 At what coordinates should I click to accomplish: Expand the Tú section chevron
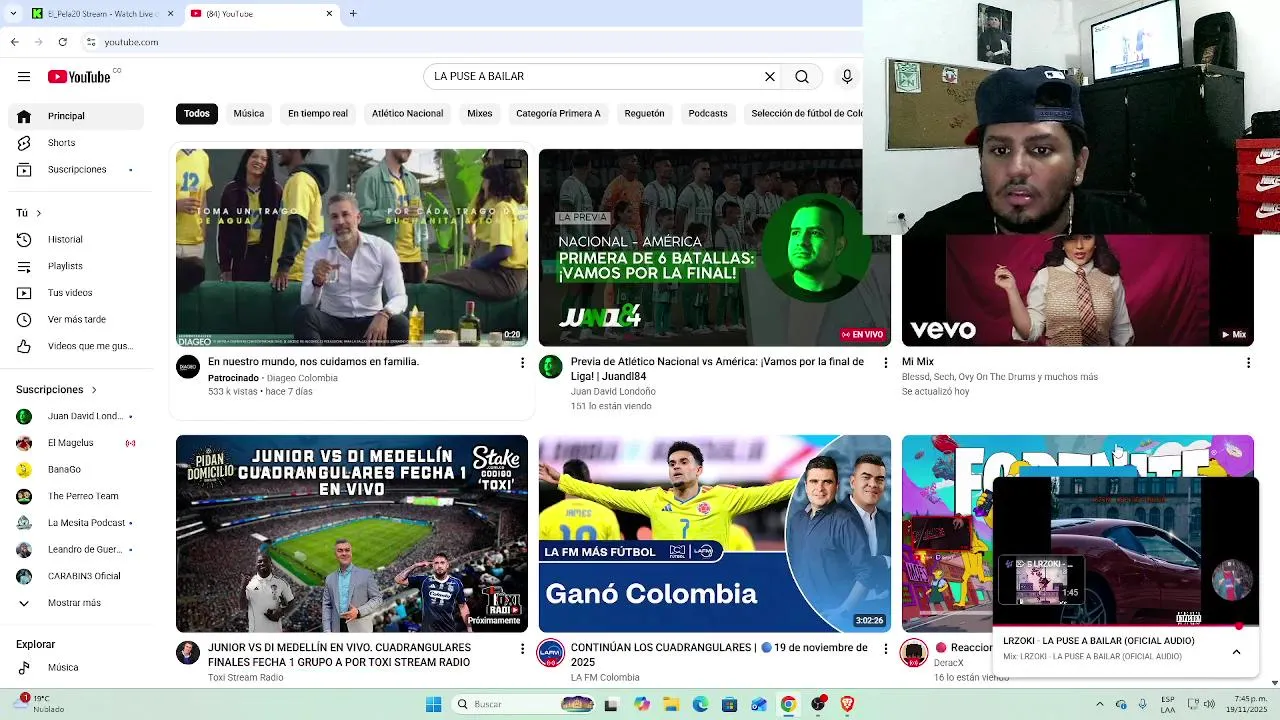pyautogui.click(x=39, y=213)
